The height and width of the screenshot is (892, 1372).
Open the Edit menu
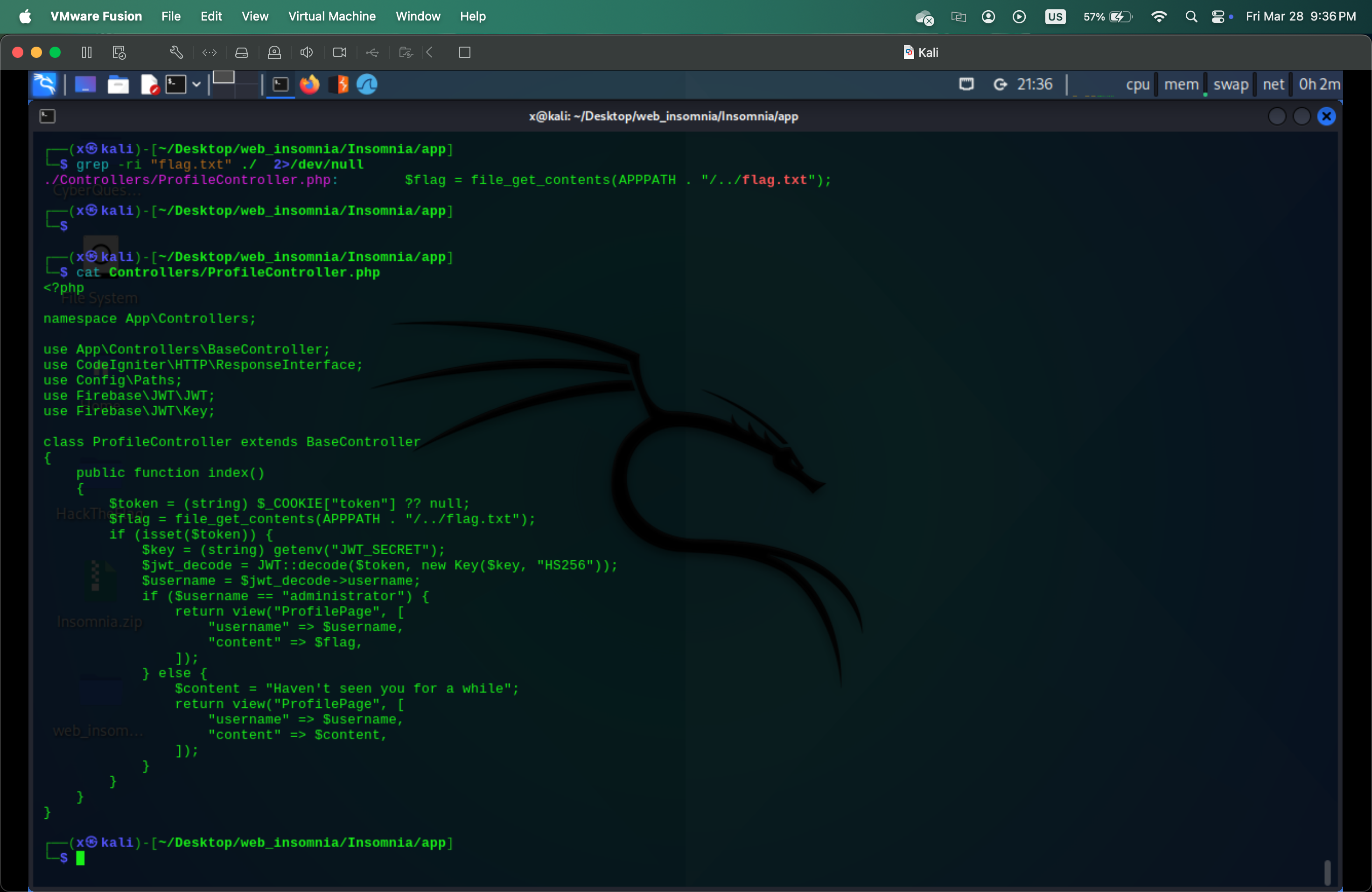211,16
